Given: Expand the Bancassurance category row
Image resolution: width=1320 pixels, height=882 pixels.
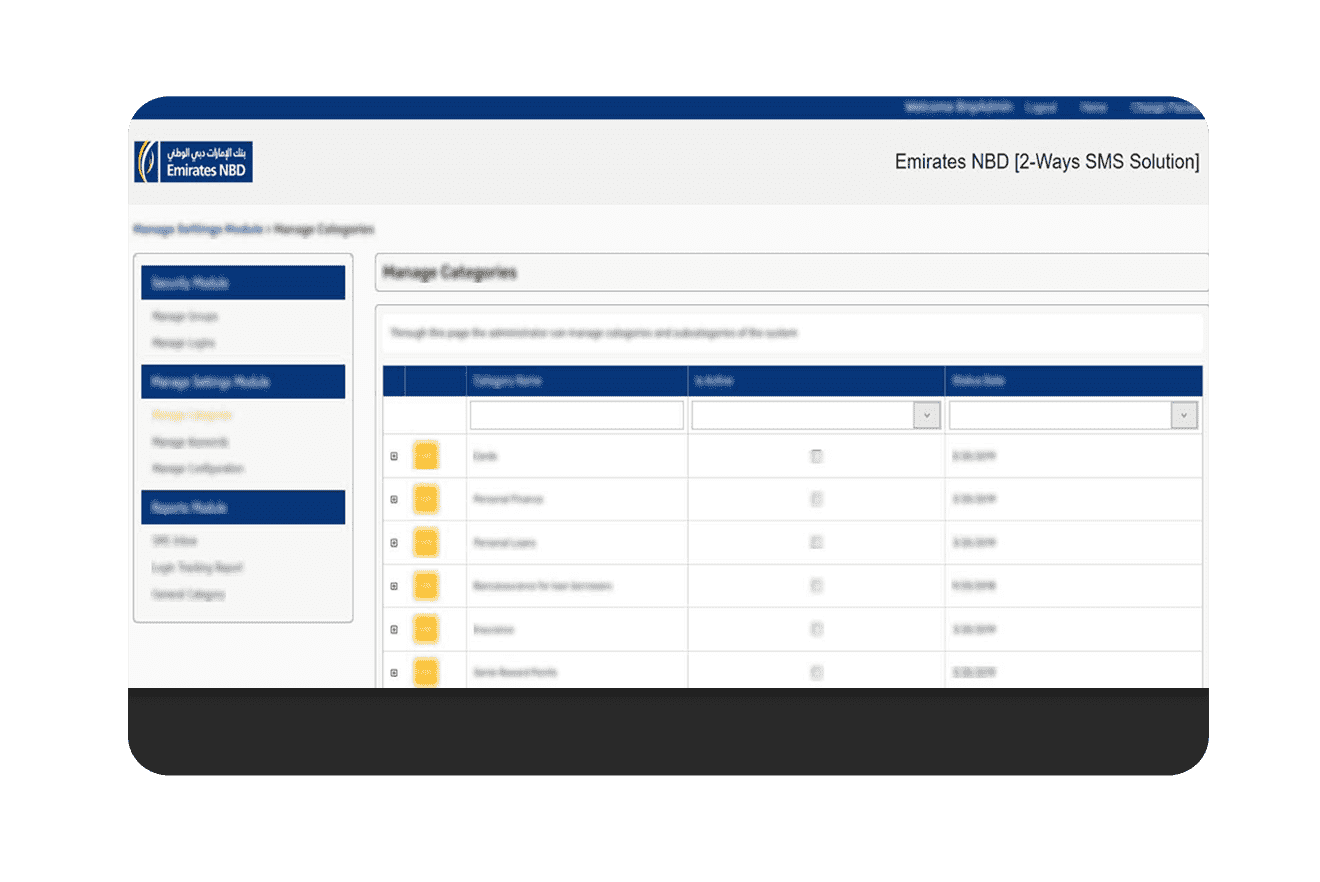Looking at the screenshot, I should [394, 586].
